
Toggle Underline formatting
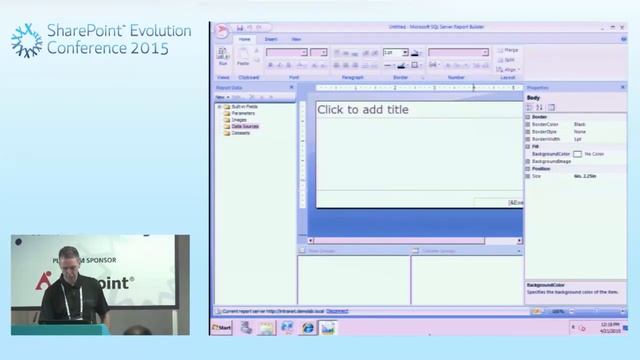click(x=289, y=65)
